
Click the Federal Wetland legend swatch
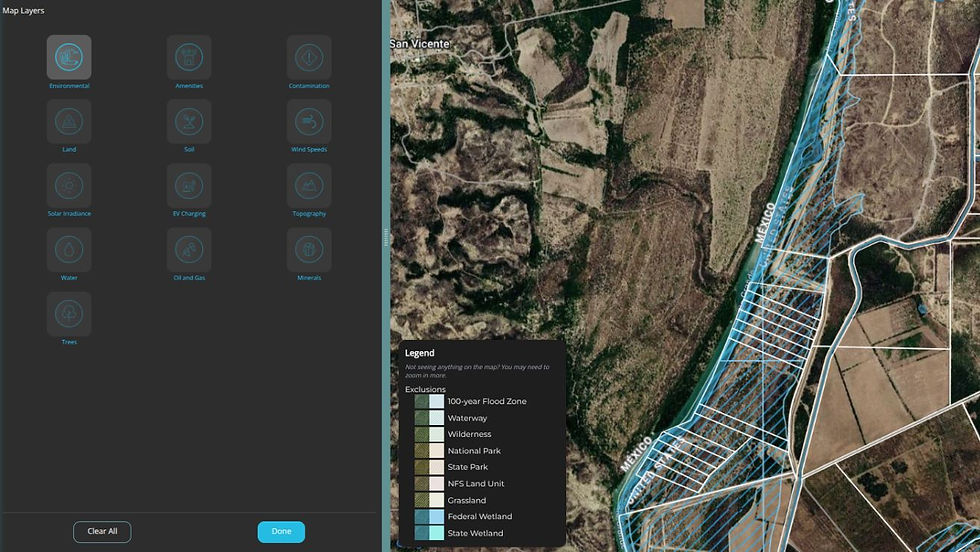coord(429,516)
